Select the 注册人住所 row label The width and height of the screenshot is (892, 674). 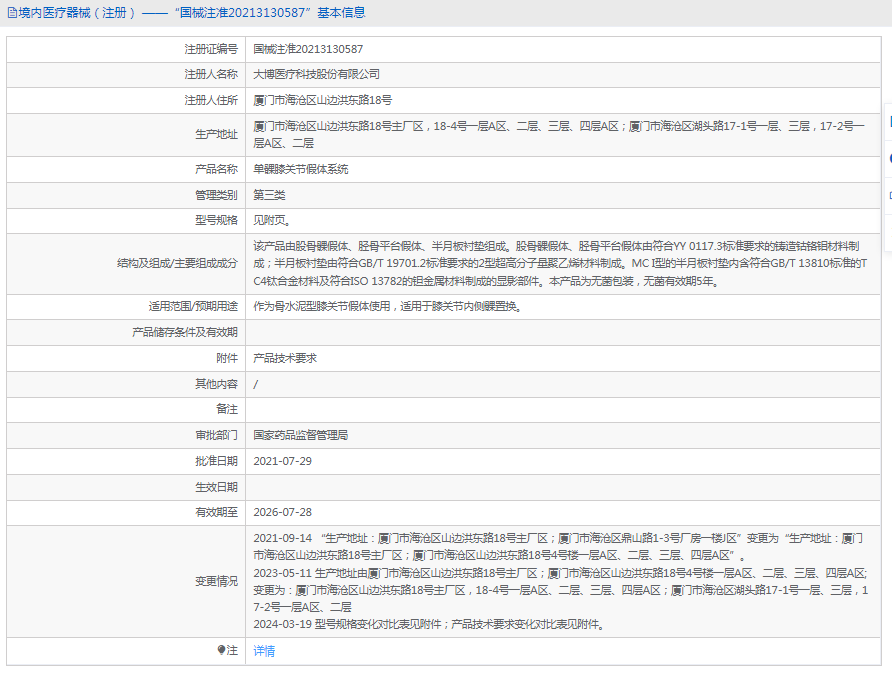click(211, 101)
